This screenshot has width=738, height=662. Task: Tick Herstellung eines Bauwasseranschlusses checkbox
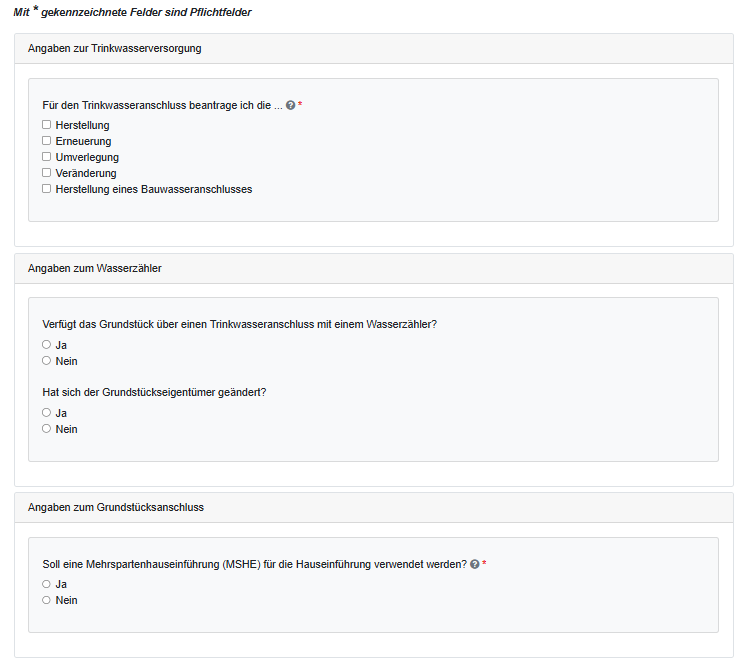46,189
